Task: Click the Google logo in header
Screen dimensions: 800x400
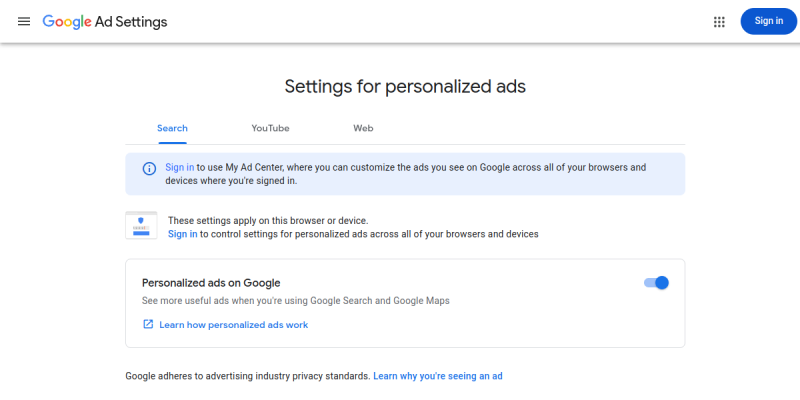Action: [x=67, y=22]
